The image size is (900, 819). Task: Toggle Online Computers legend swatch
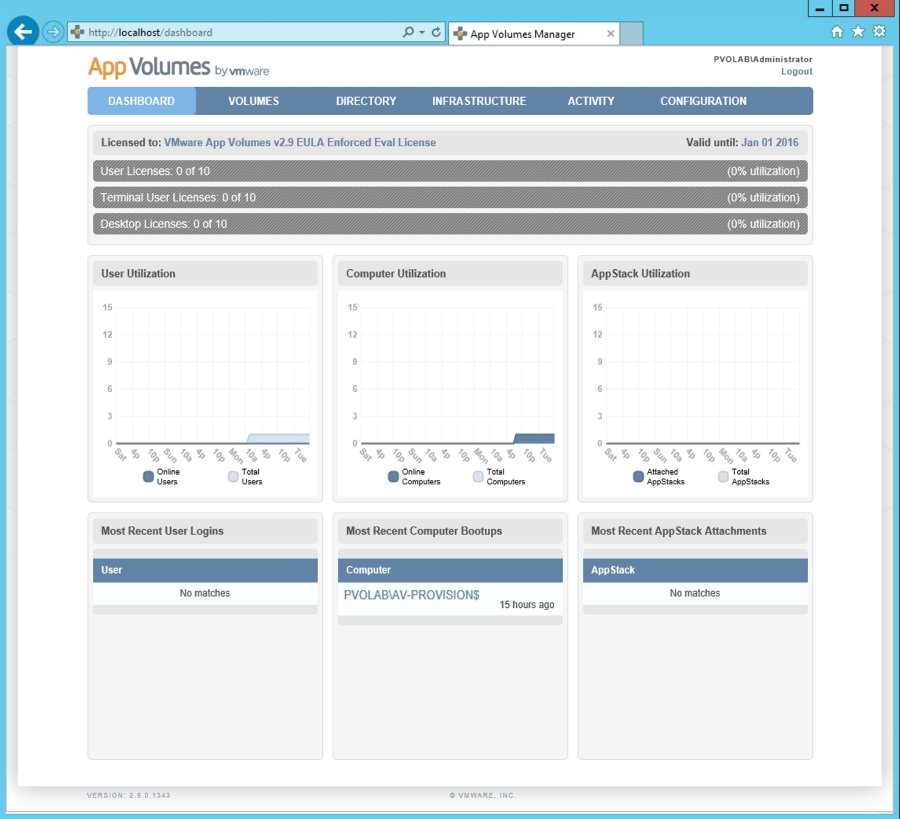[393, 476]
